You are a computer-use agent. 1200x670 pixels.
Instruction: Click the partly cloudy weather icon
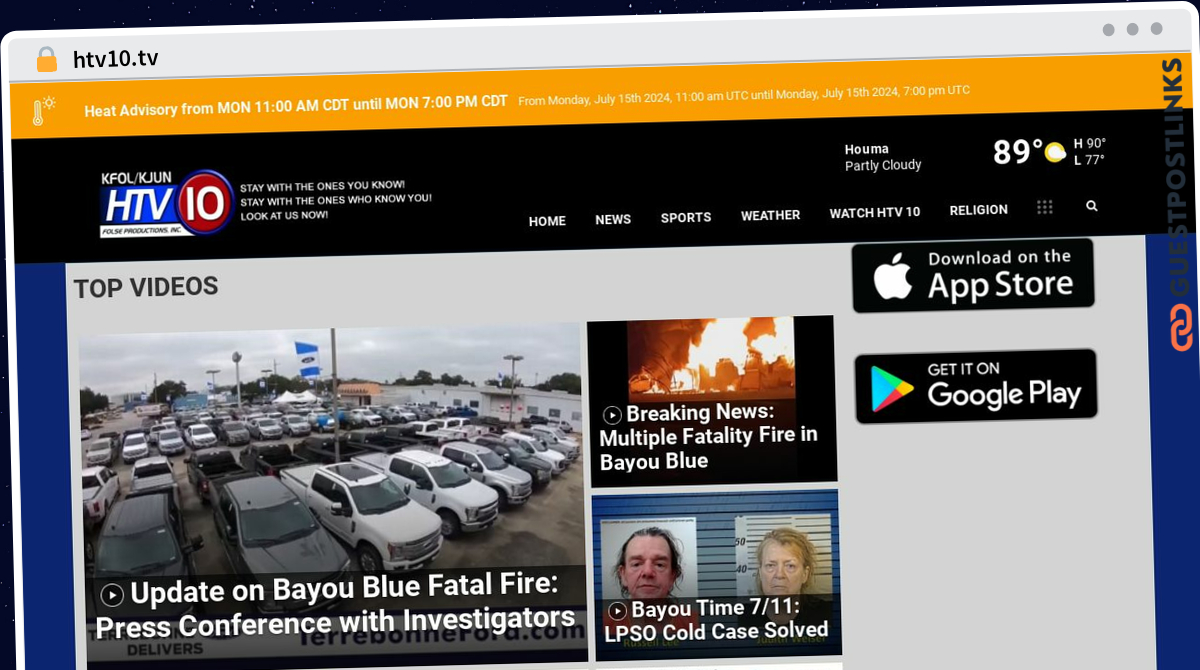coord(1055,152)
